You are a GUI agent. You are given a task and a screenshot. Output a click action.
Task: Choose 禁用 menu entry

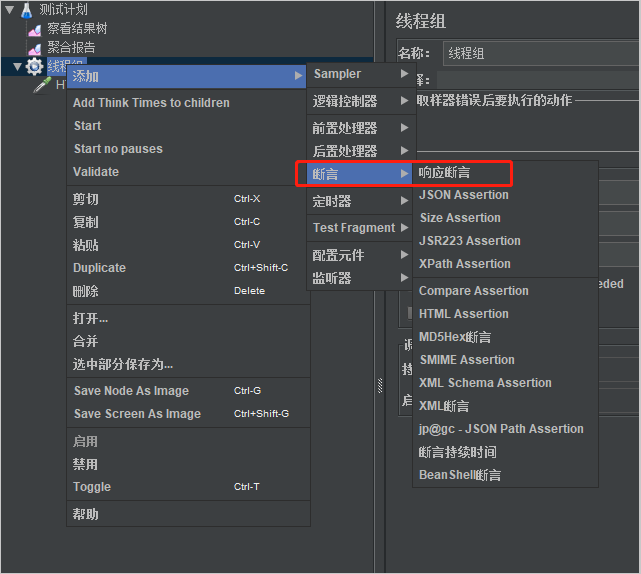click(188, 464)
